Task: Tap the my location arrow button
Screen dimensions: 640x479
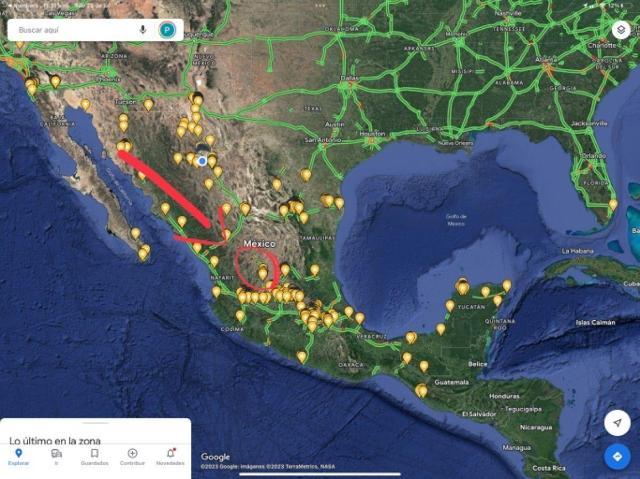Action: (618, 423)
